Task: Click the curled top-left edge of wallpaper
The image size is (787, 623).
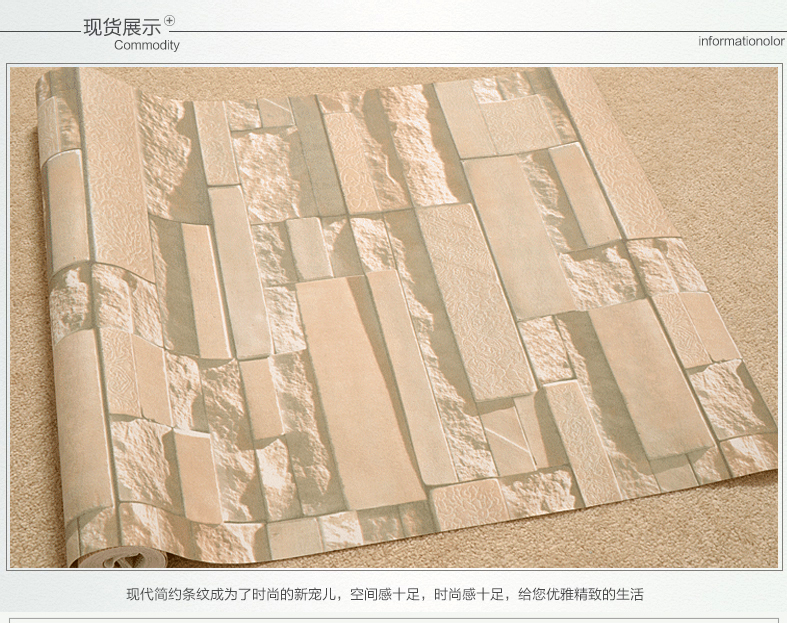Action: [55, 90]
